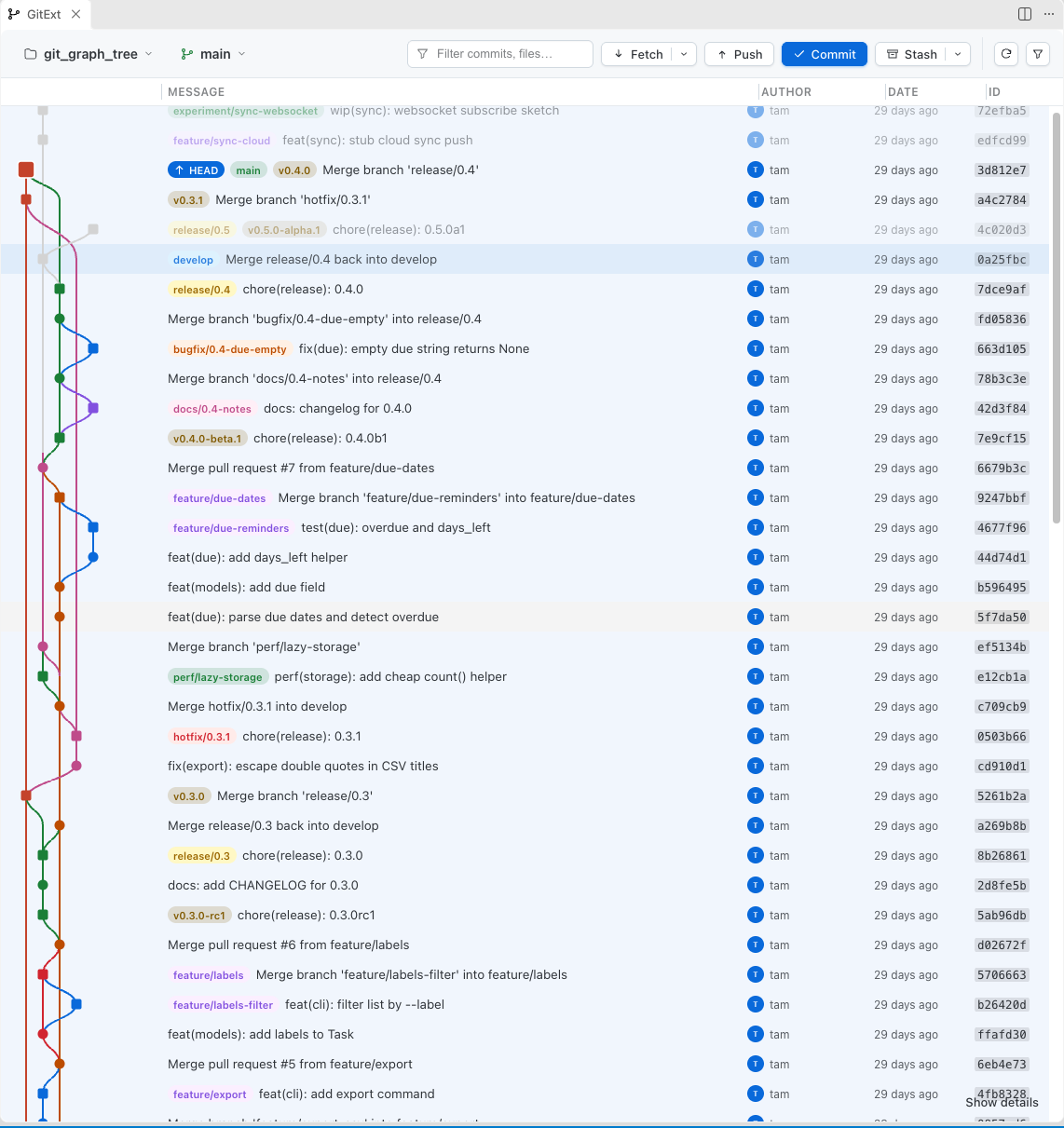
Task: Expand the Fetch options arrow
Action: click(x=684, y=54)
